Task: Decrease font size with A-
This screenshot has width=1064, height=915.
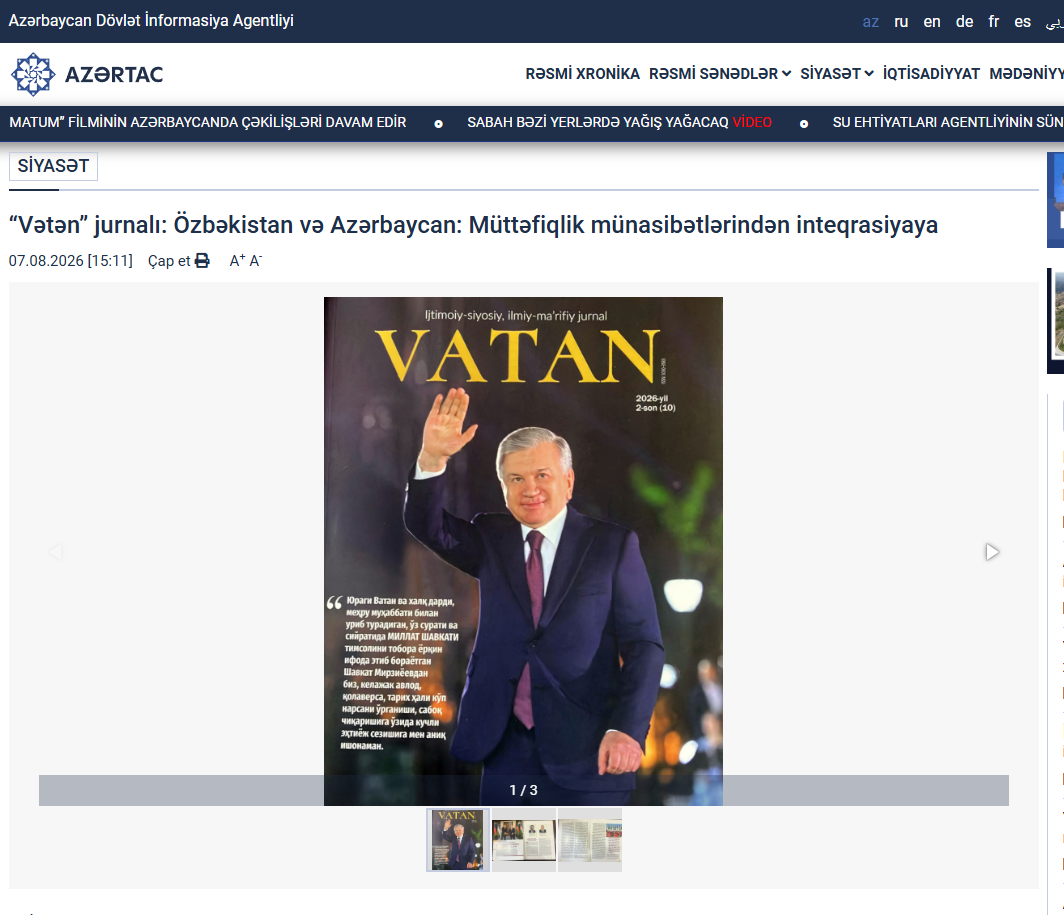Action: [256, 261]
